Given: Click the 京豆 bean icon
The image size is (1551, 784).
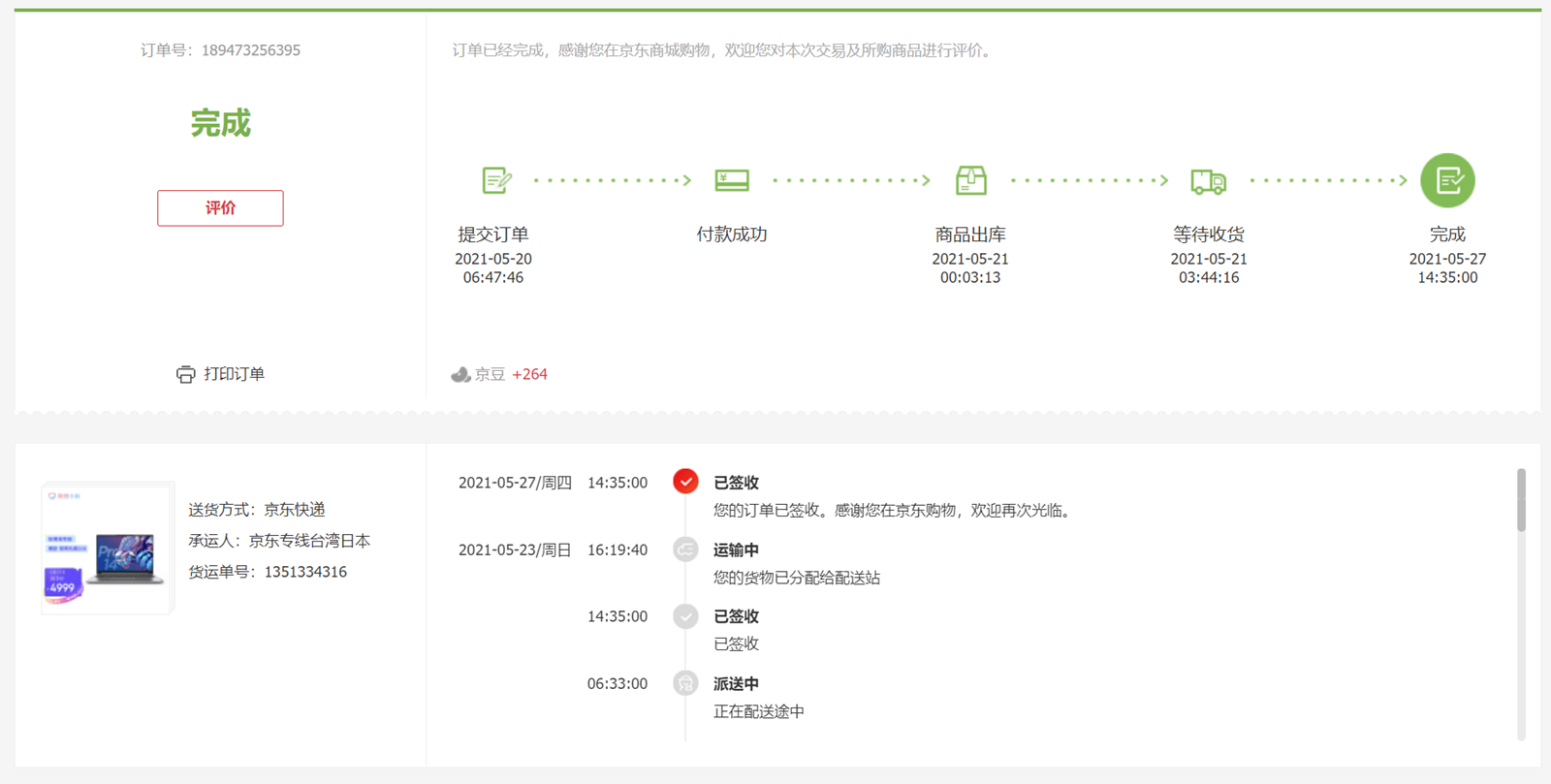Looking at the screenshot, I should point(461,374).
